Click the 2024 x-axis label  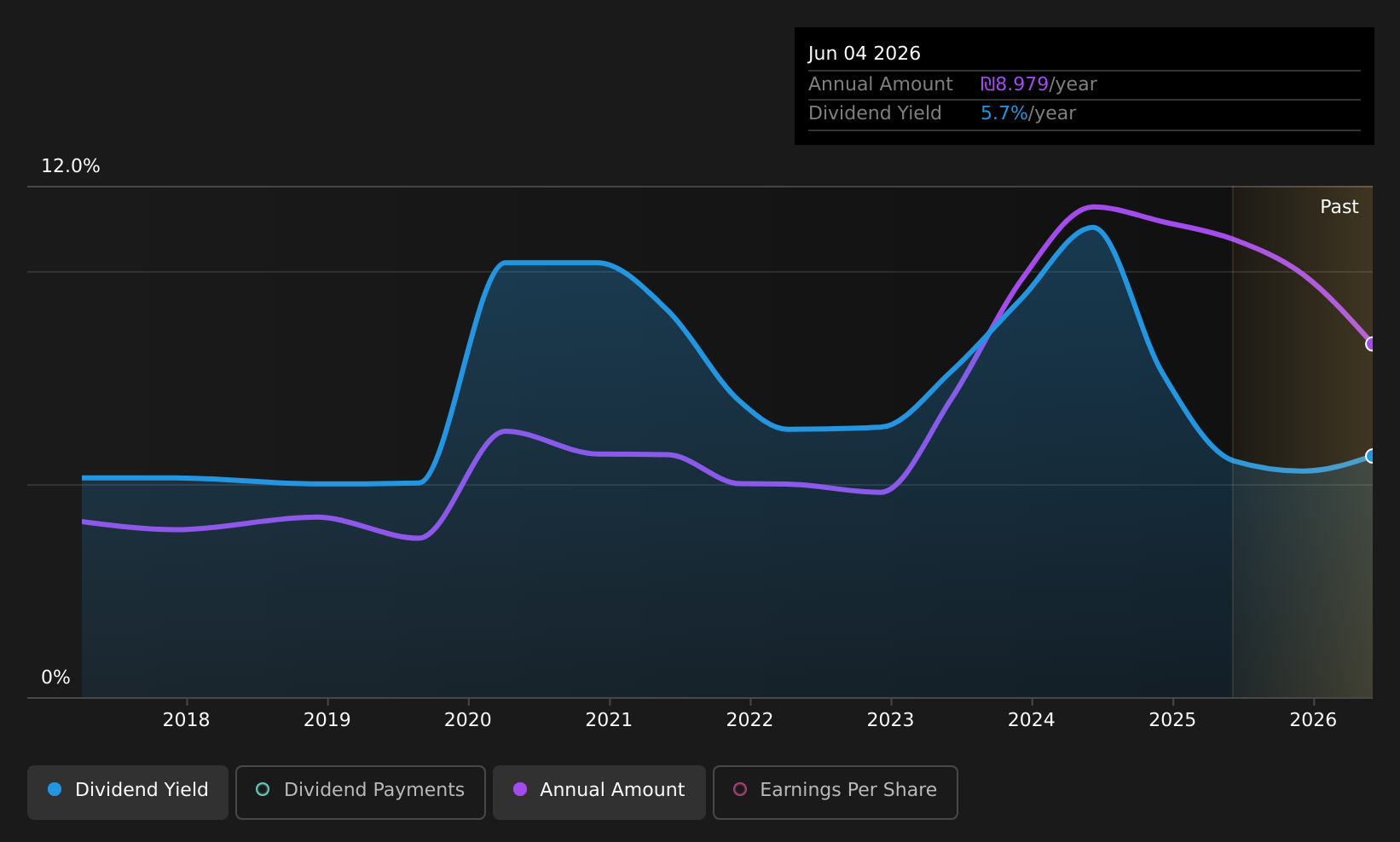1032,720
